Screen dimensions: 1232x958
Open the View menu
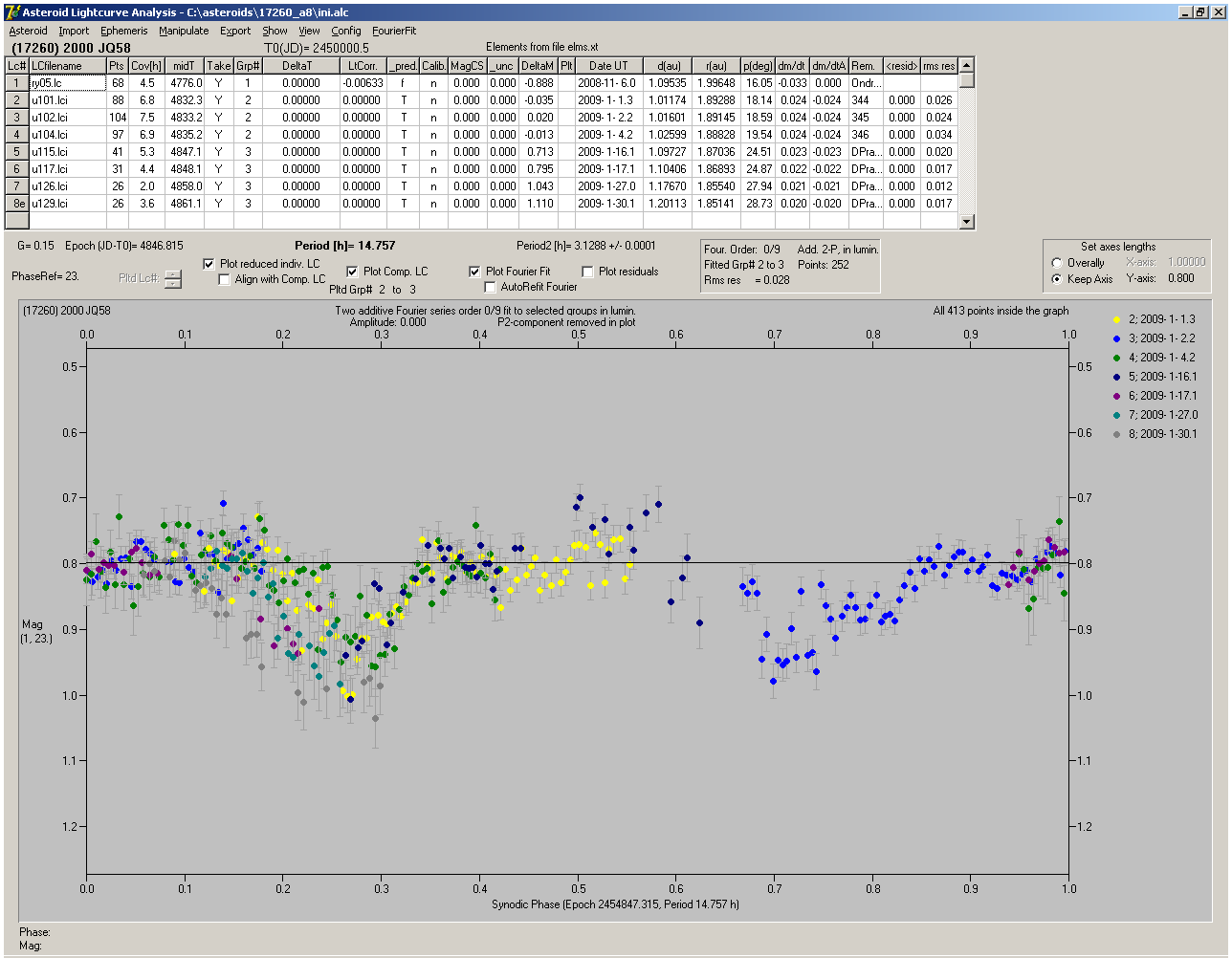(309, 31)
